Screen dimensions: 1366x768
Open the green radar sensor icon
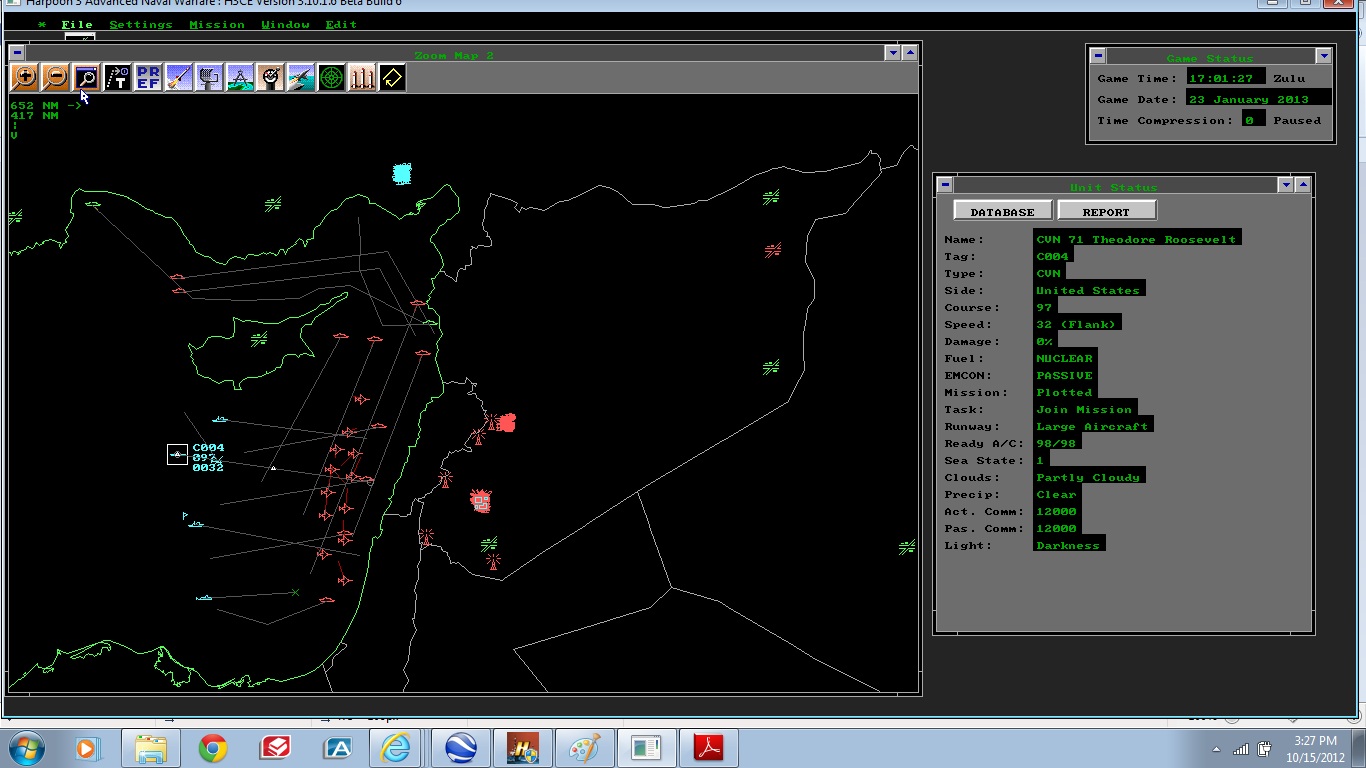tap(332, 78)
